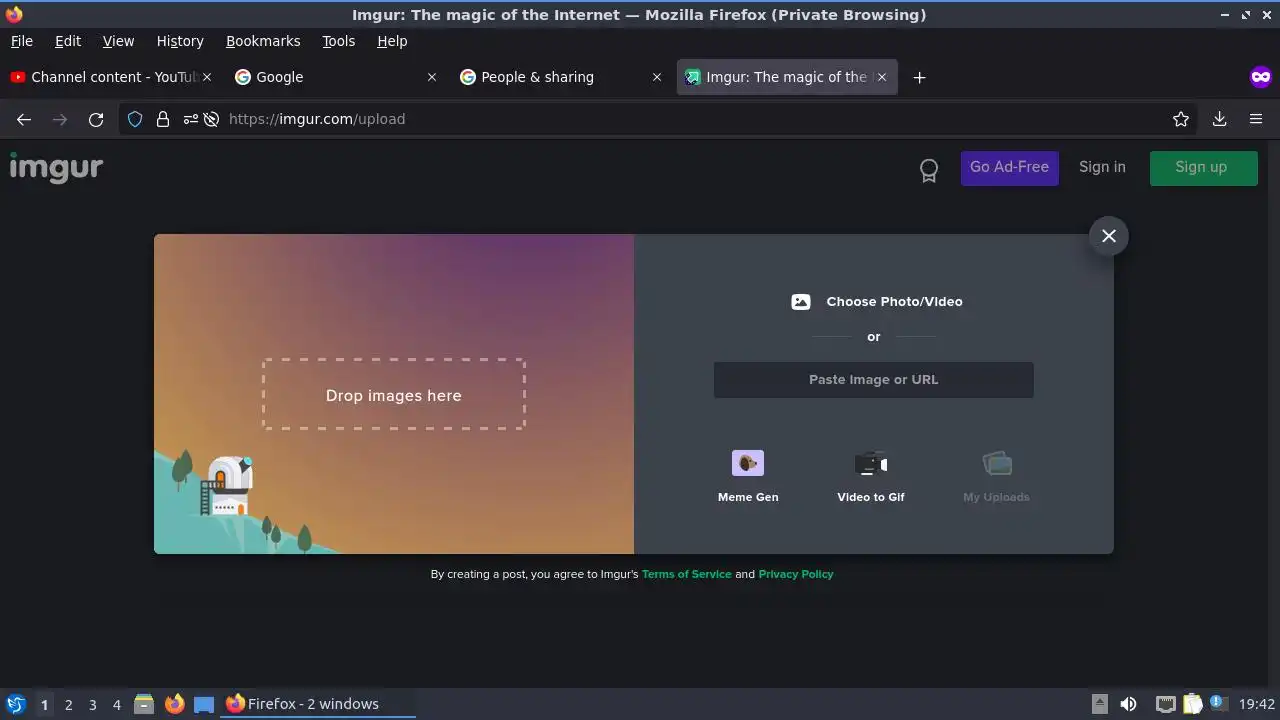Click Choose Photo/Video label
The width and height of the screenshot is (1280, 720).
click(x=894, y=302)
